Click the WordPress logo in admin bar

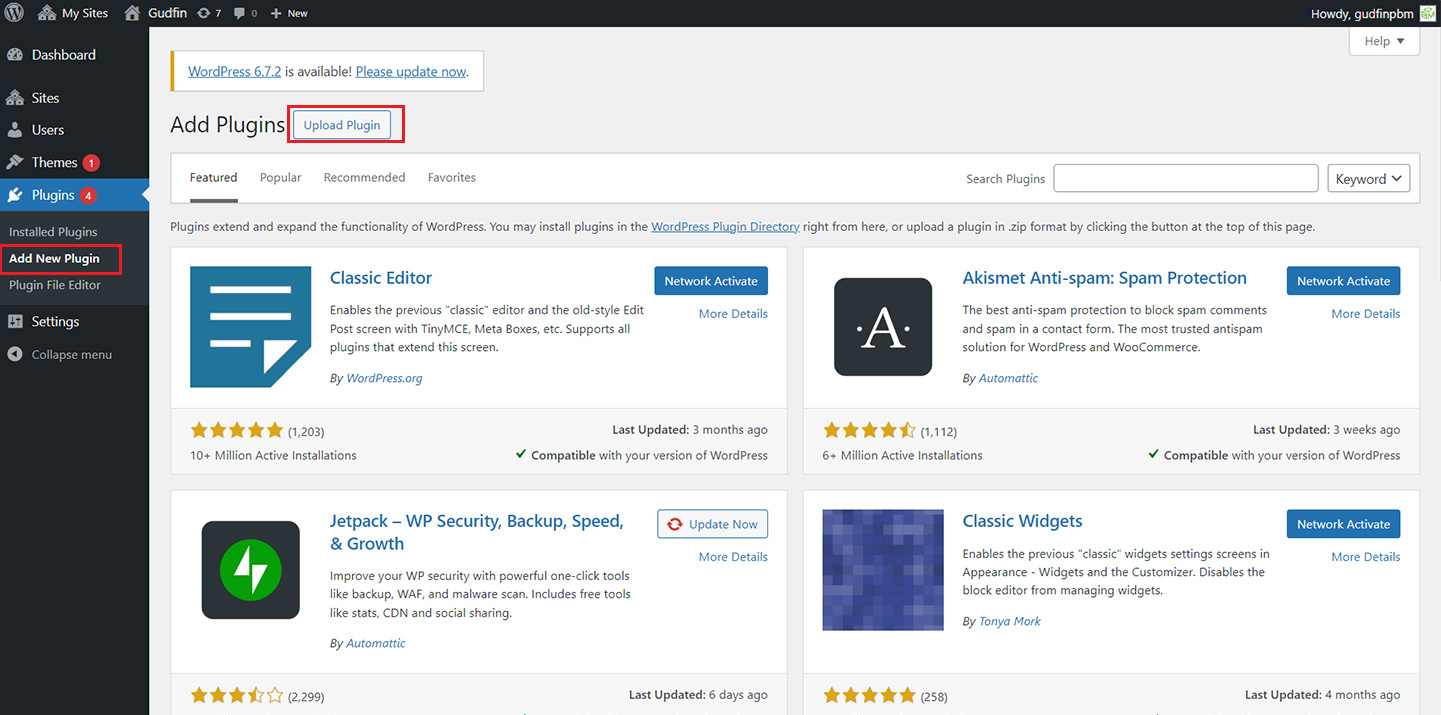(x=14, y=13)
